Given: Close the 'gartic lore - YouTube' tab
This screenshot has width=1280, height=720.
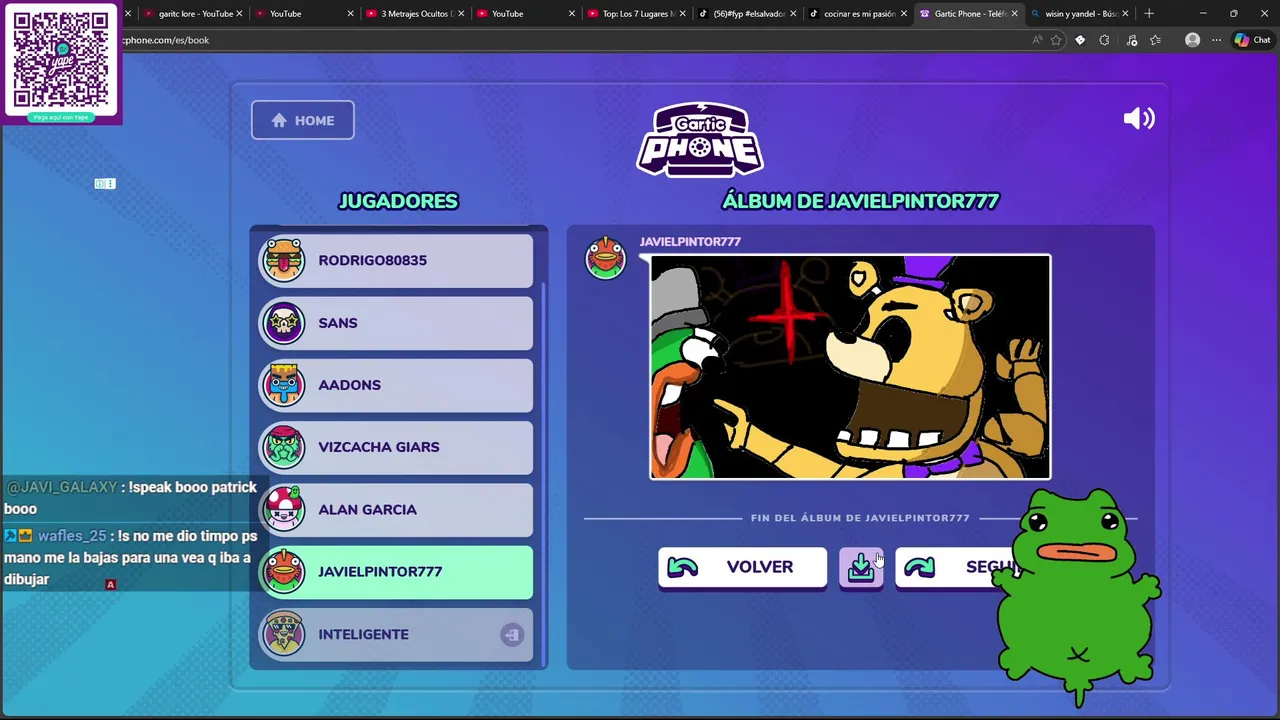Looking at the screenshot, I should (239, 14).
